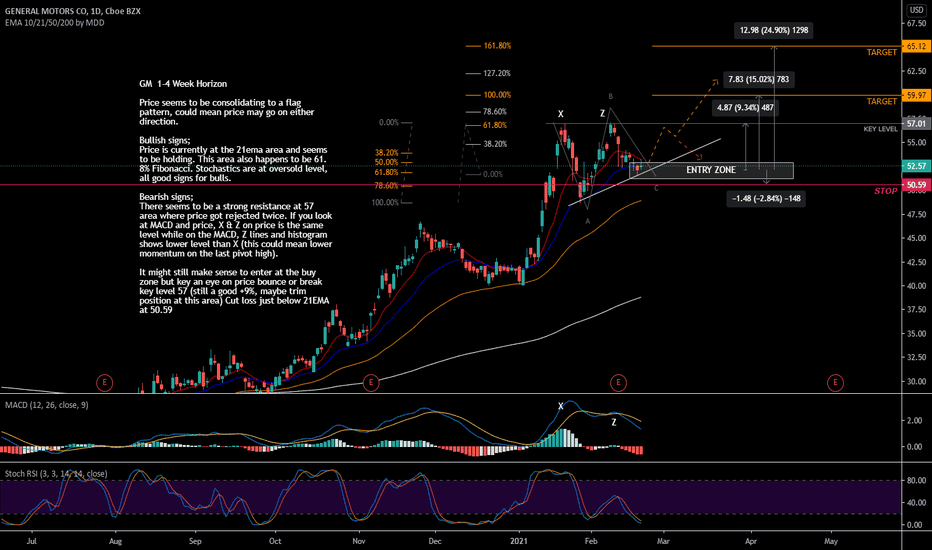The image size is (932, 550).
Task: Click the earnings E marker above May
Action: click(835, 382)
